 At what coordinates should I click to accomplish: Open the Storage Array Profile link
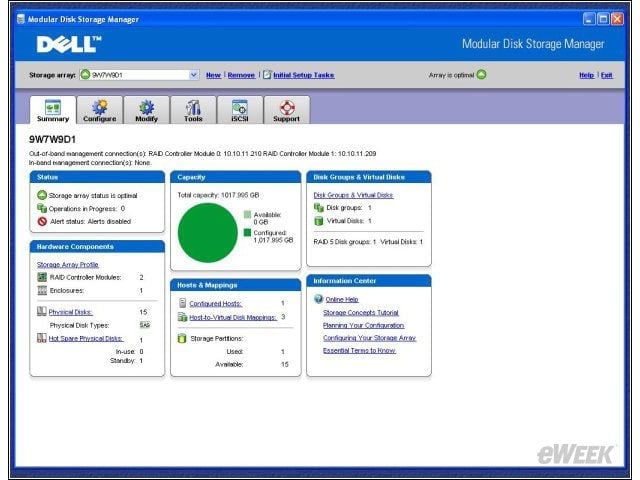coord(68,264)
